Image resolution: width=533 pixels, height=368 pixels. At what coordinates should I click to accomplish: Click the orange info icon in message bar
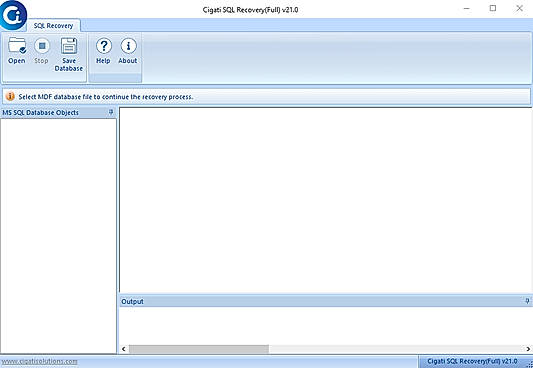pyautogui.click(x=10, y=97)
